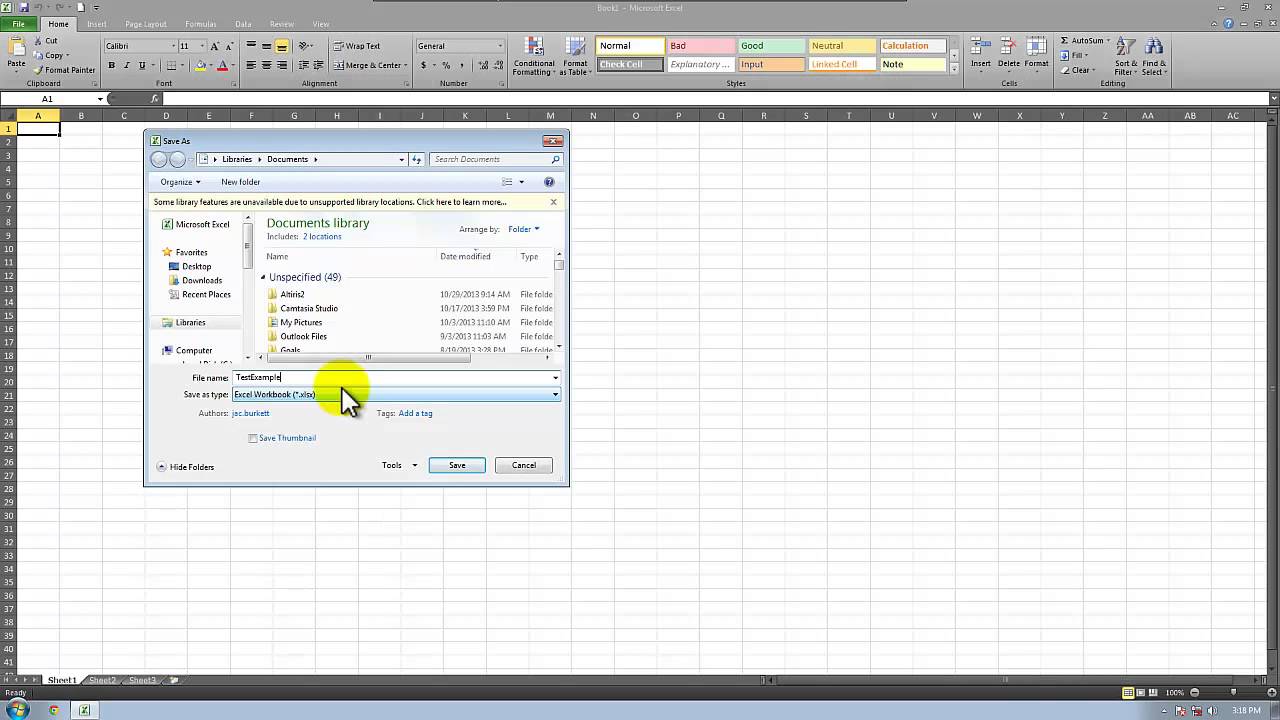Open the change view dropdown arrow

click(x=521, y=182)
